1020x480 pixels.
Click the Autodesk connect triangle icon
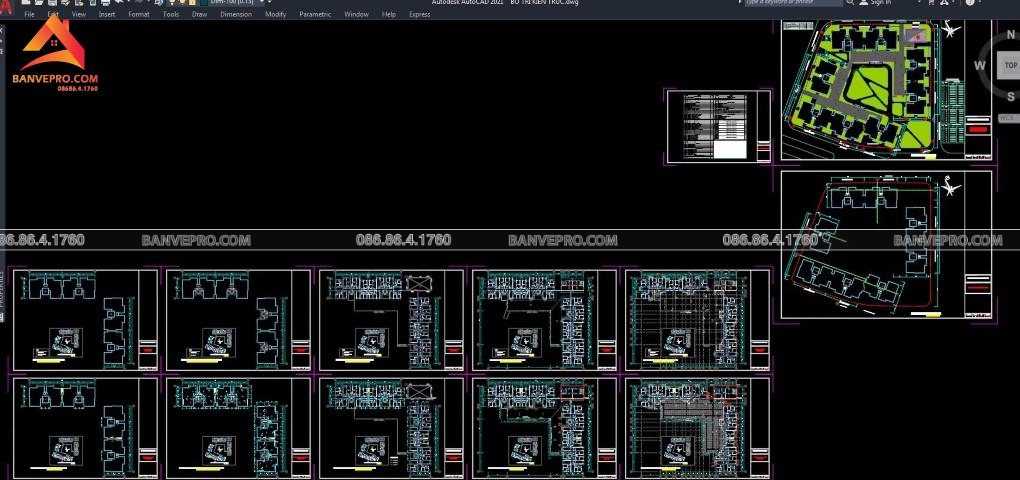tap(944, 3)
